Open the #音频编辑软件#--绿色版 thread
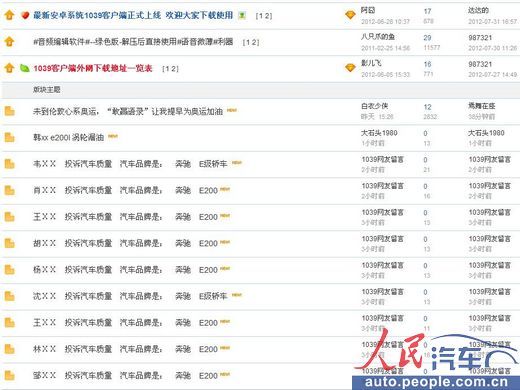The image size is (520, 390). (x=133, y=42)
